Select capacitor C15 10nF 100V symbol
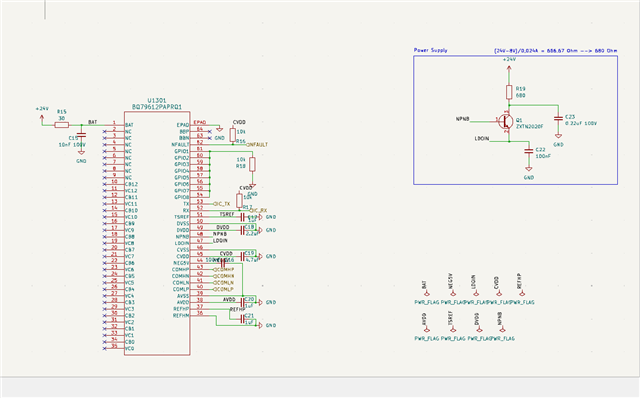The image size is (640, 398). tap(81, 136)
